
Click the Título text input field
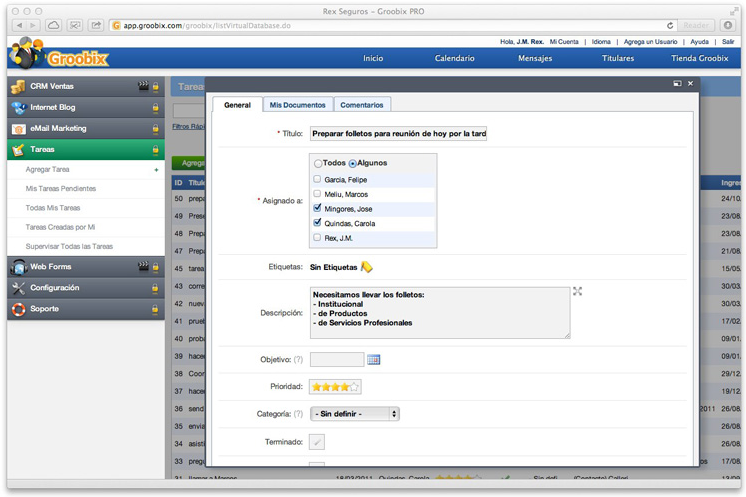click(x=398, y=133)
